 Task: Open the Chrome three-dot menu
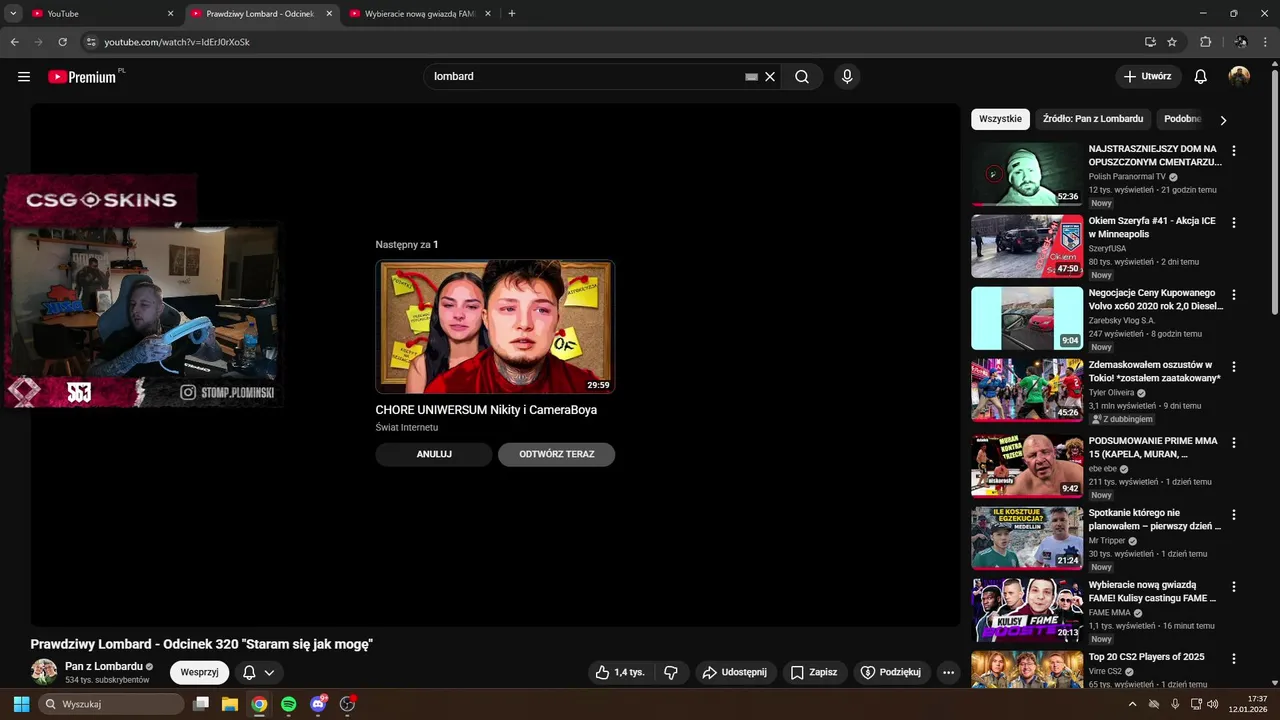[x=1266, y=42]
